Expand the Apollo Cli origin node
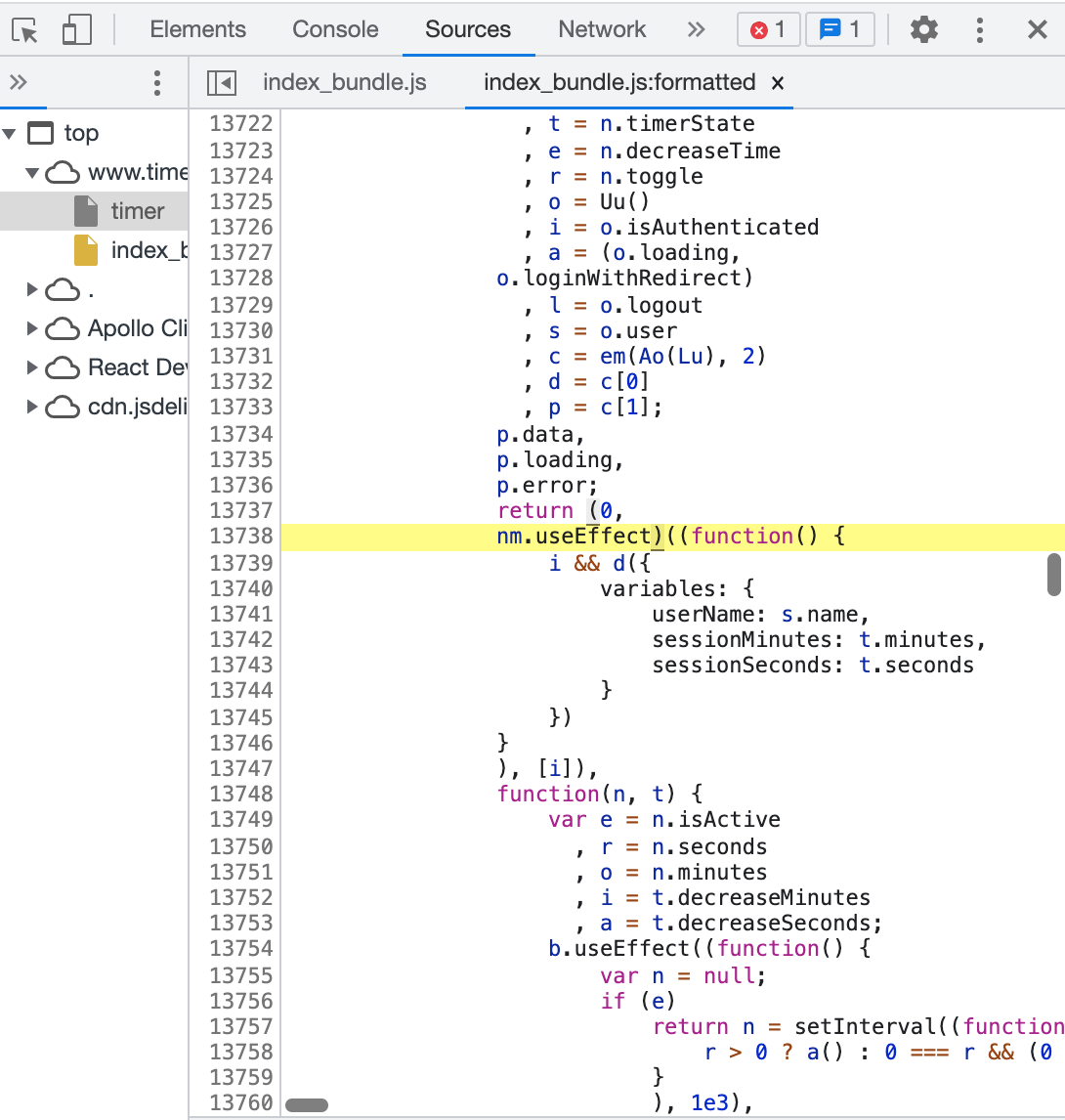1065x1120 pixels. (32, 328)
